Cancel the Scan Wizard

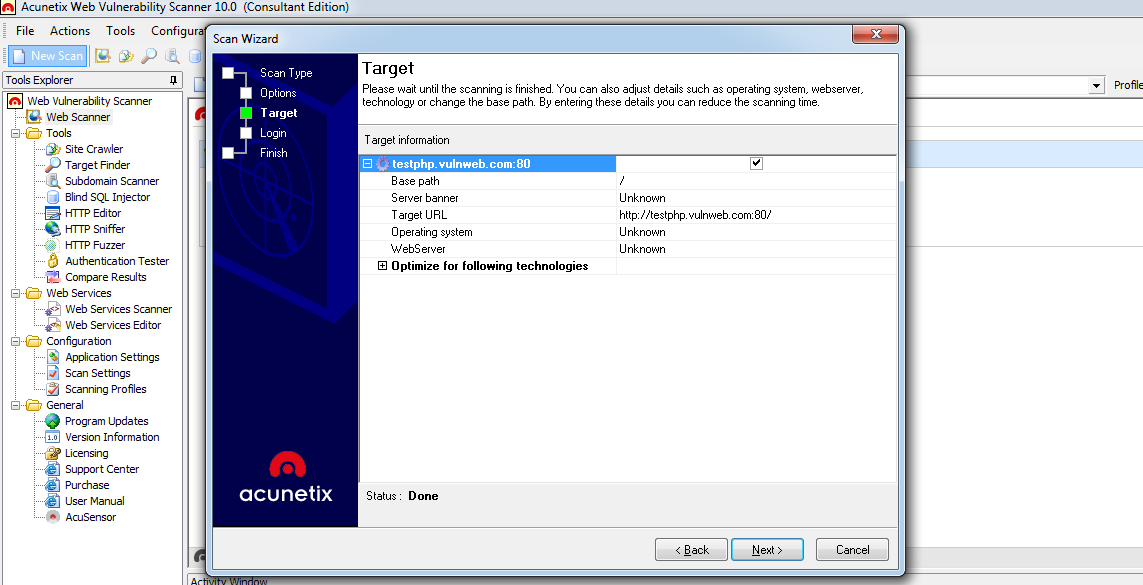[851, 549]
